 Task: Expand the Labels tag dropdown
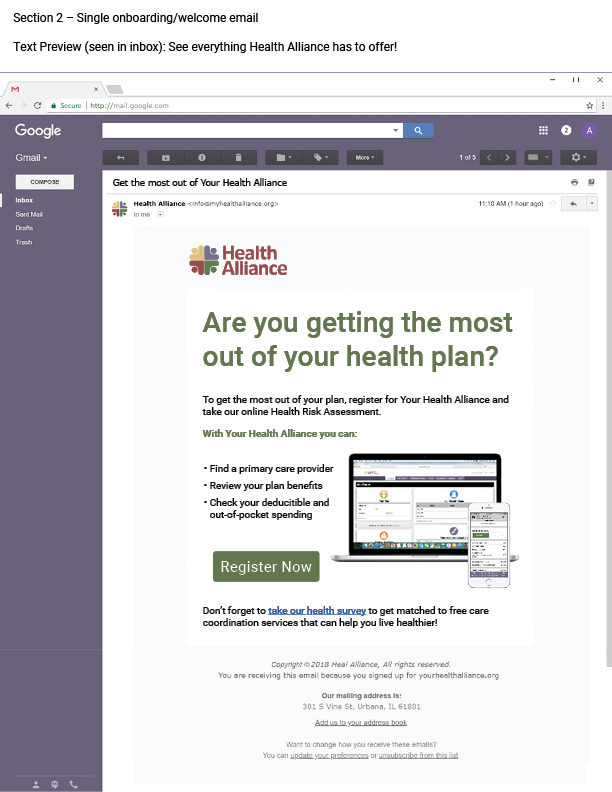tap(319, 158)
